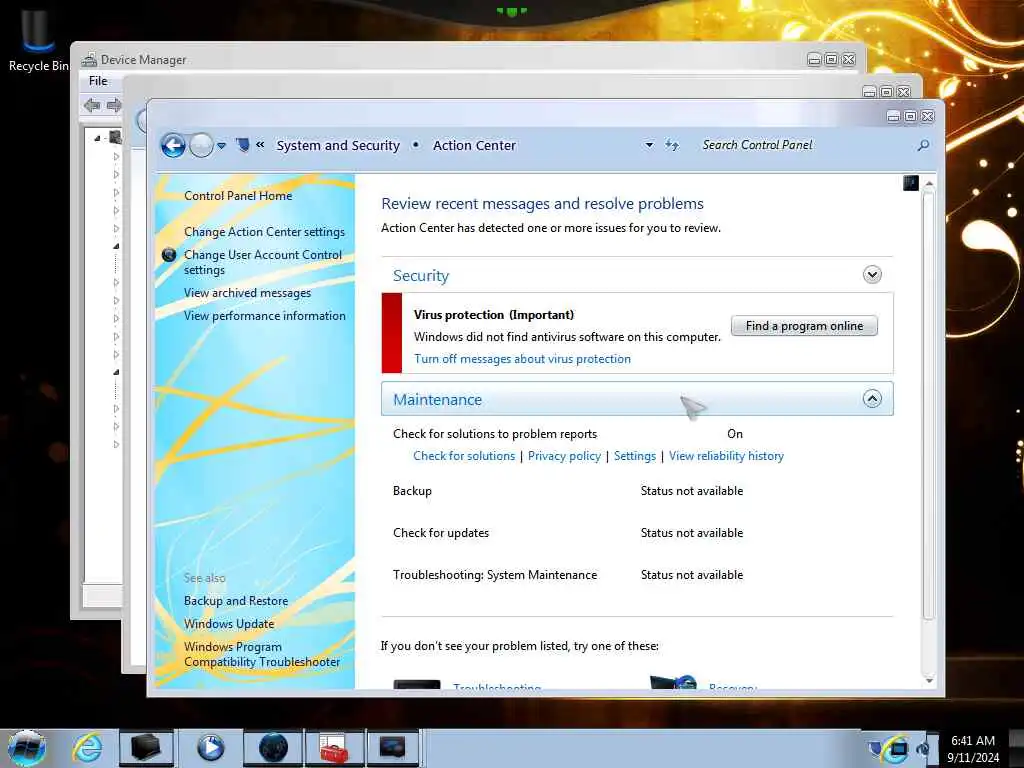Screen dimensions: 1024x768
Task: Click the UAC shield icon in sidebar
Action: pos(169,255)
